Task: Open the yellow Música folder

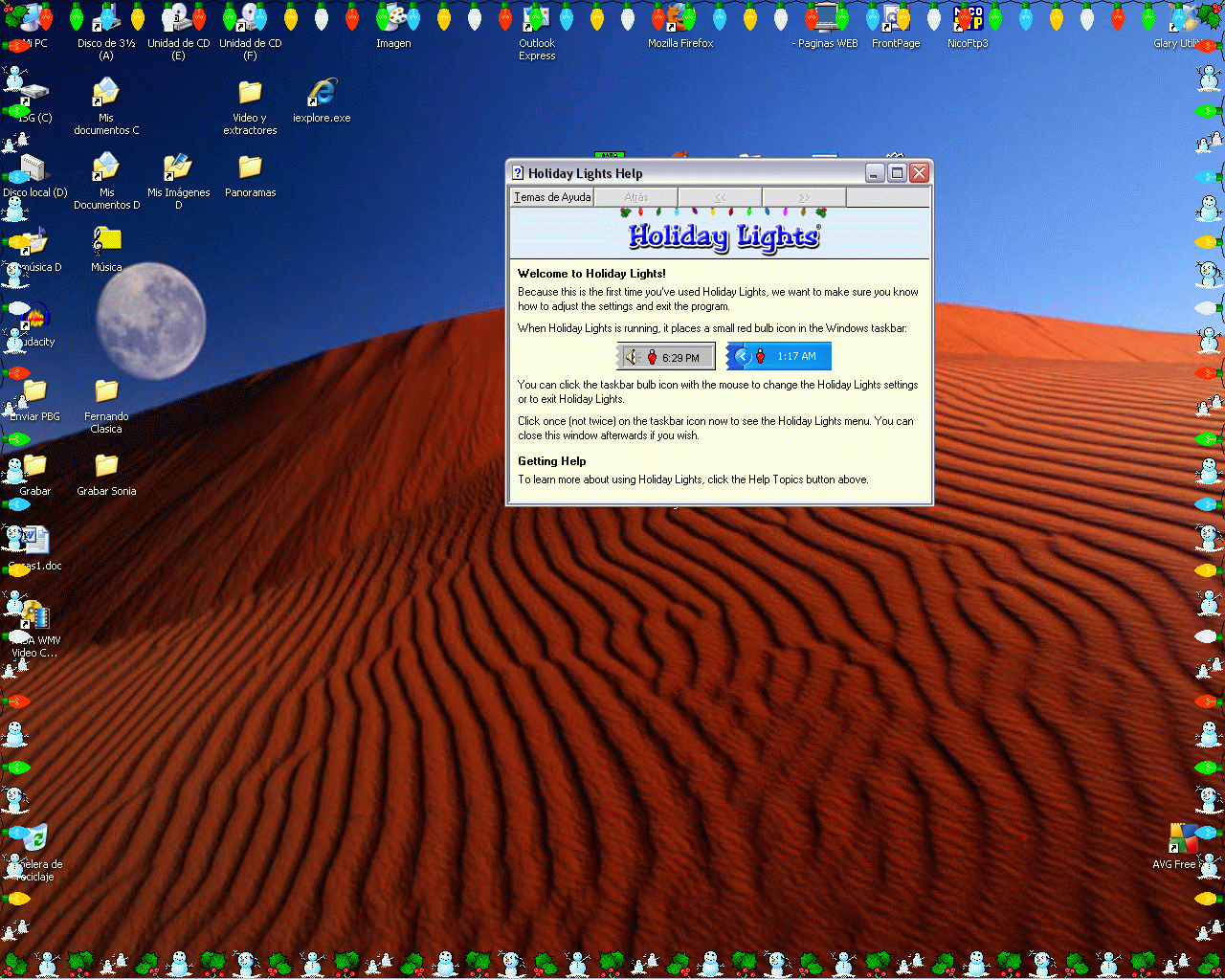Action: 106,241
